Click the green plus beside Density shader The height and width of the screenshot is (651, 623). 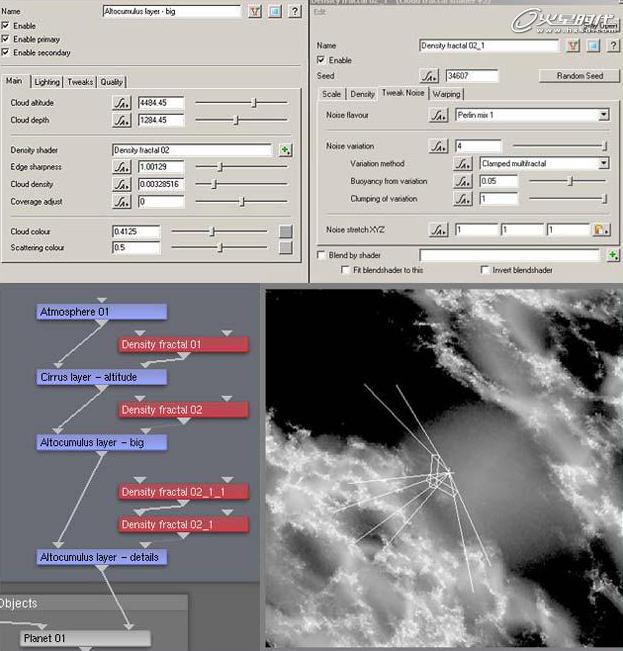point(285,150)
